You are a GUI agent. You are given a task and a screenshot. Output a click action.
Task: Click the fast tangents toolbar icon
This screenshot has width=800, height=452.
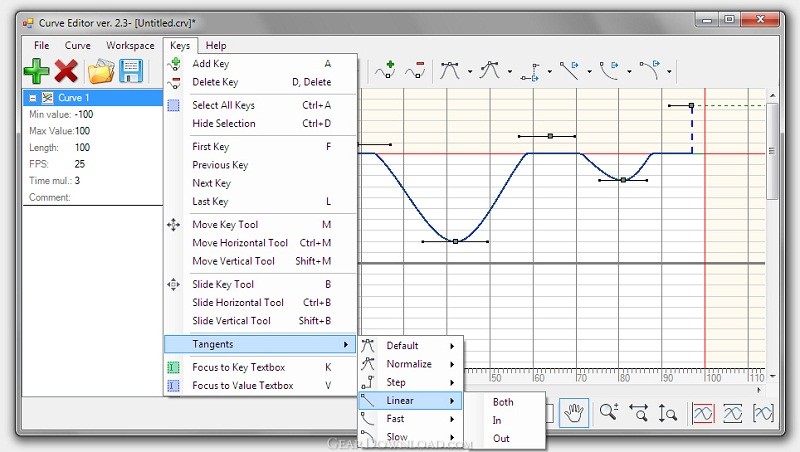click(x=609, y=70)
